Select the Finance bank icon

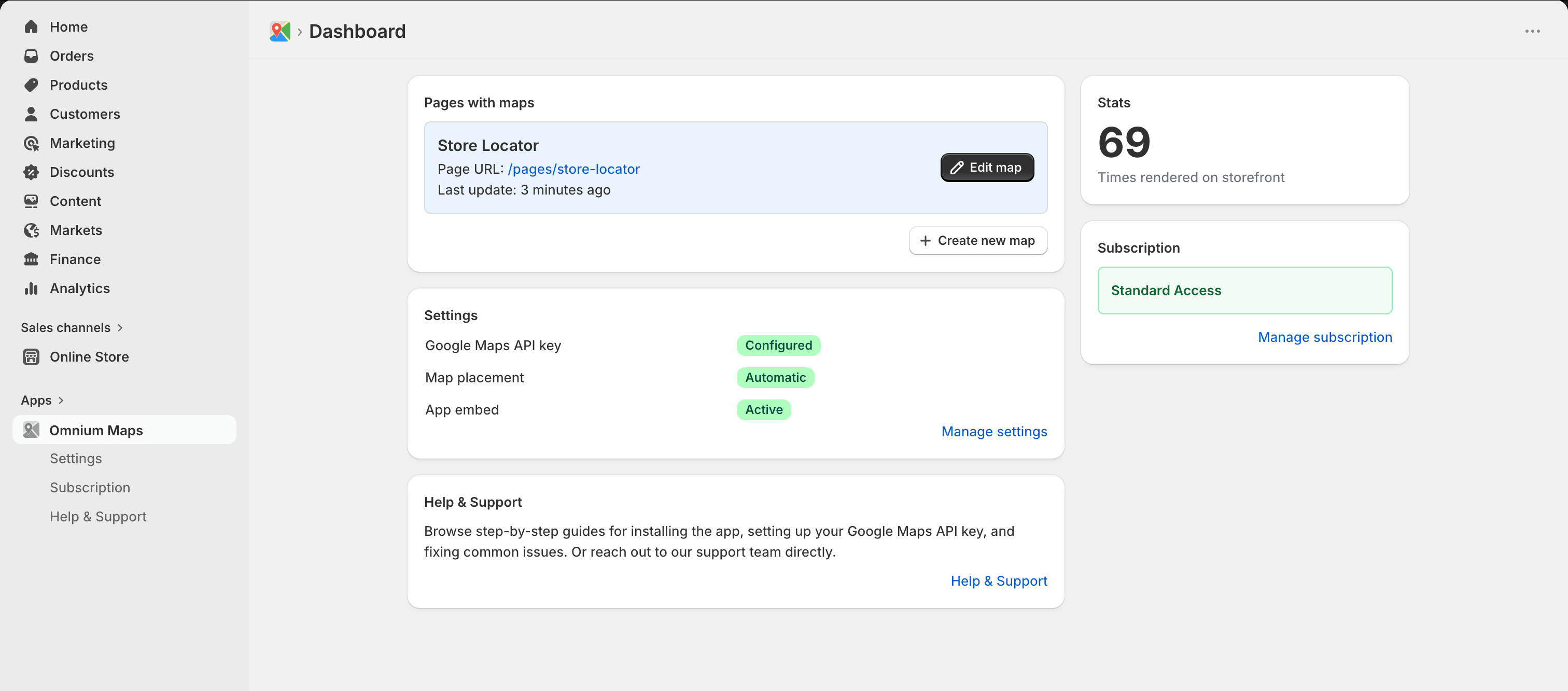pyautogui.click(x=31, y=259)
